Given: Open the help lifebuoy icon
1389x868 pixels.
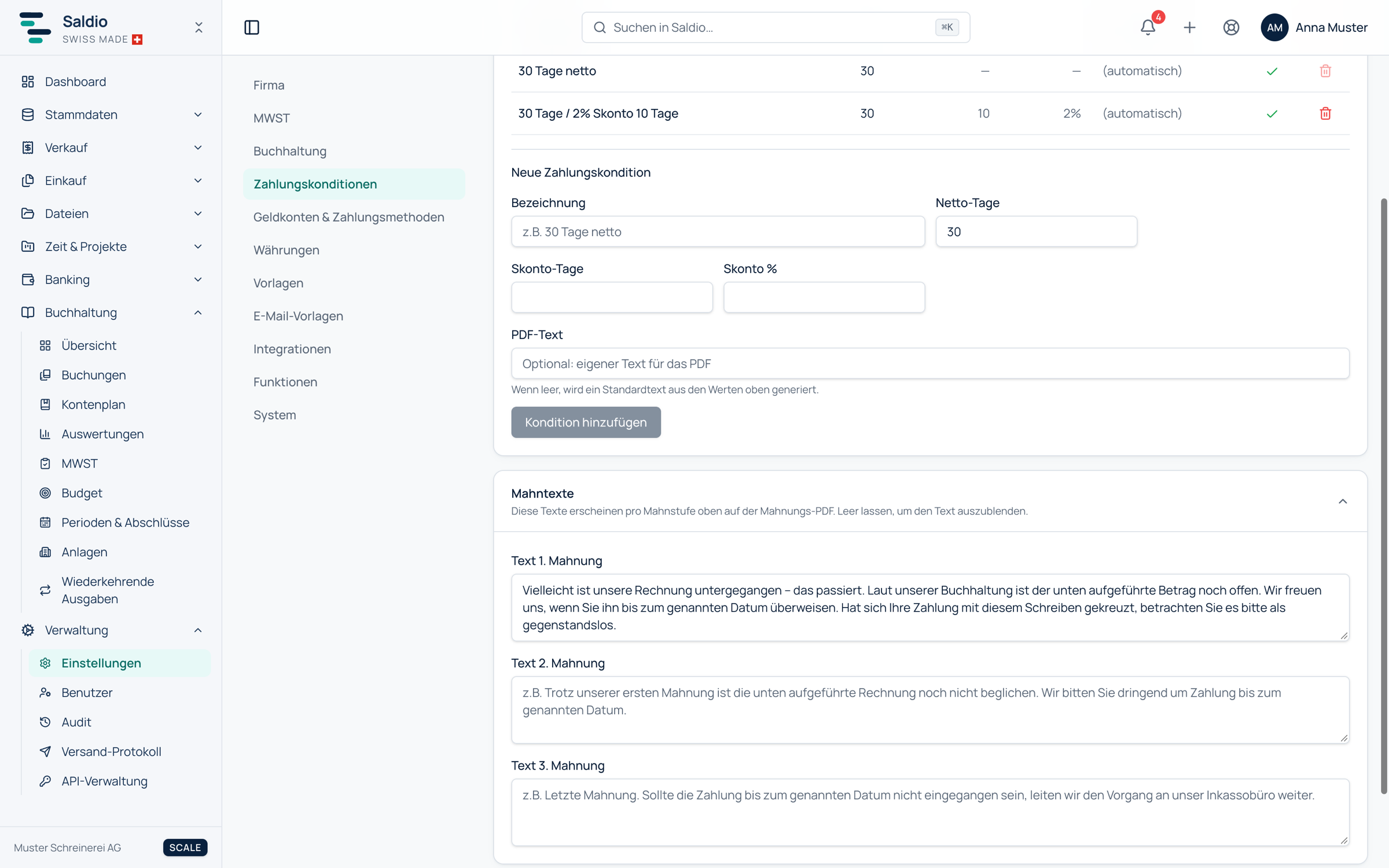Looking at the screenshot, I should click(x=1231, y=27).
